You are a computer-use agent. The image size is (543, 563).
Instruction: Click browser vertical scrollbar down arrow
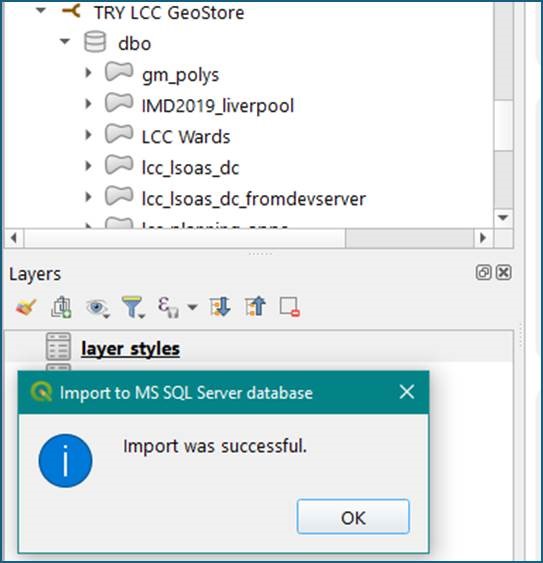pyautogui.click(x=503, y=218)
